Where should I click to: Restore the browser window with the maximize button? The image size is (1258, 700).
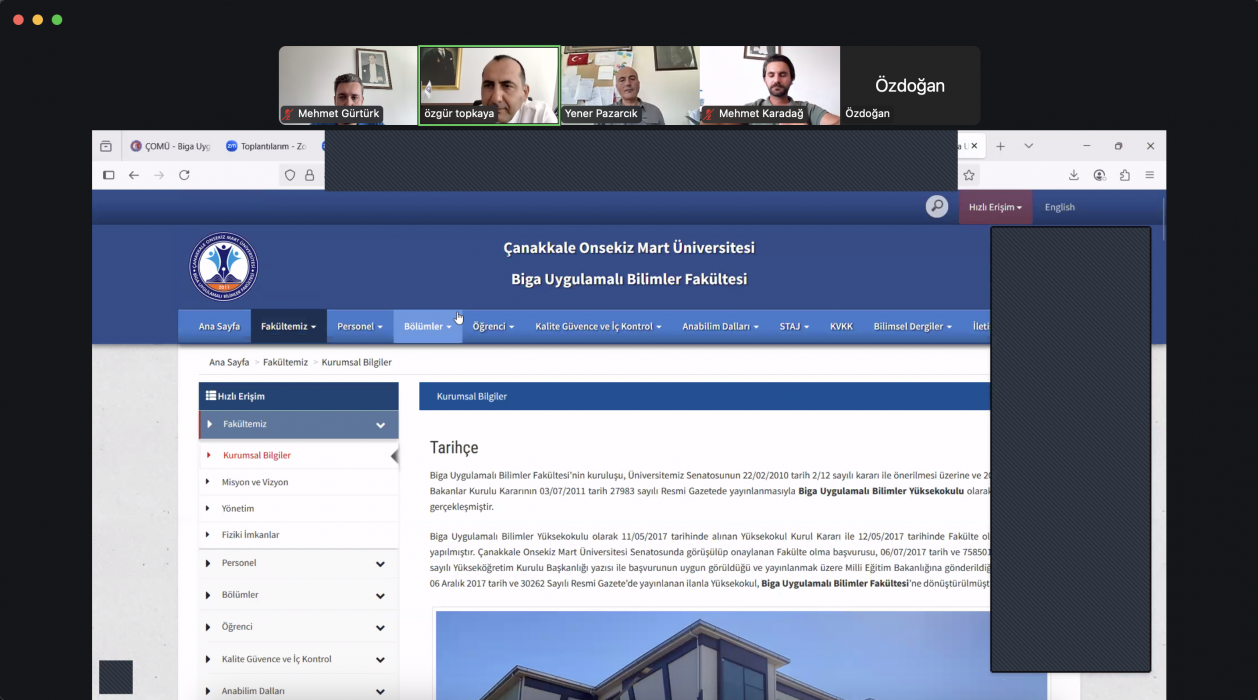[1118, 146]
